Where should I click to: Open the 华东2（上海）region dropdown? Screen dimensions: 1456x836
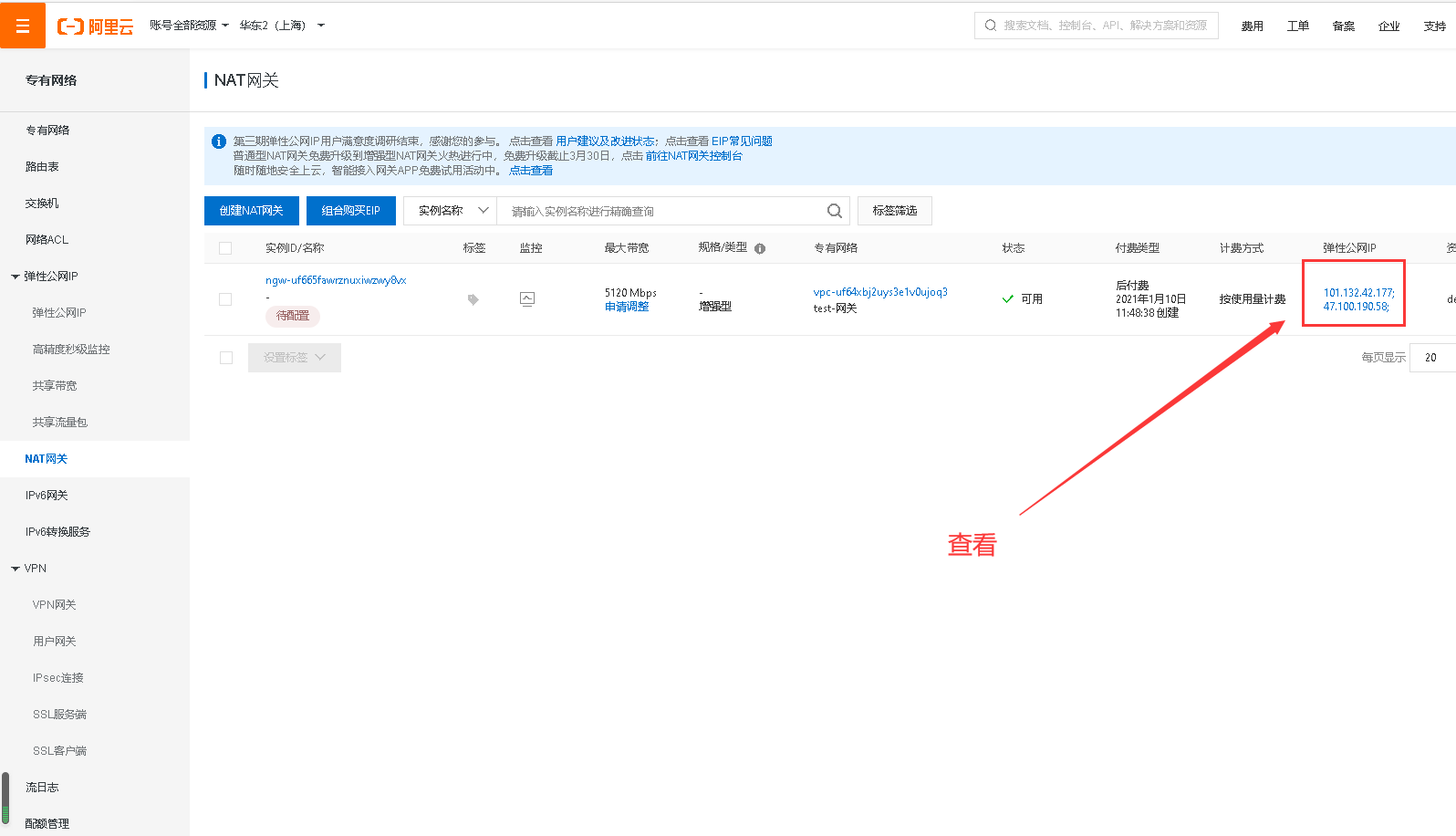point(282,26)
